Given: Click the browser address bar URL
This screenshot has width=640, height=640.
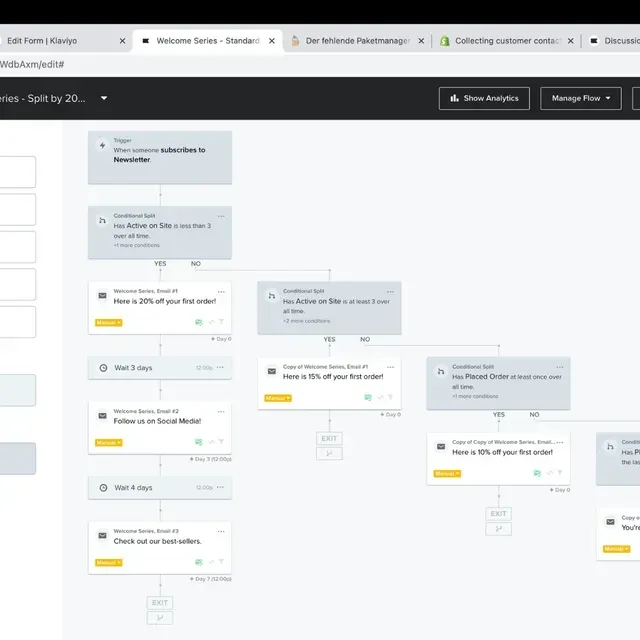Looking at the screenshot, I should (32, 64).
